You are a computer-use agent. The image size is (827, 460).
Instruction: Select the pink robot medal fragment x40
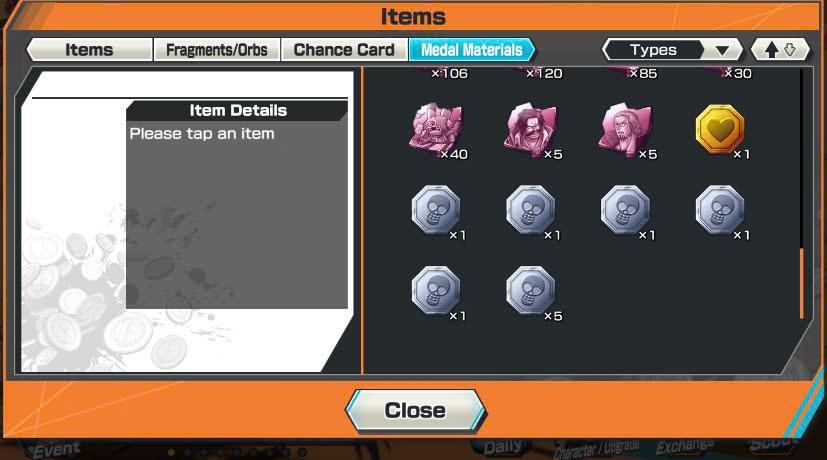436,130
